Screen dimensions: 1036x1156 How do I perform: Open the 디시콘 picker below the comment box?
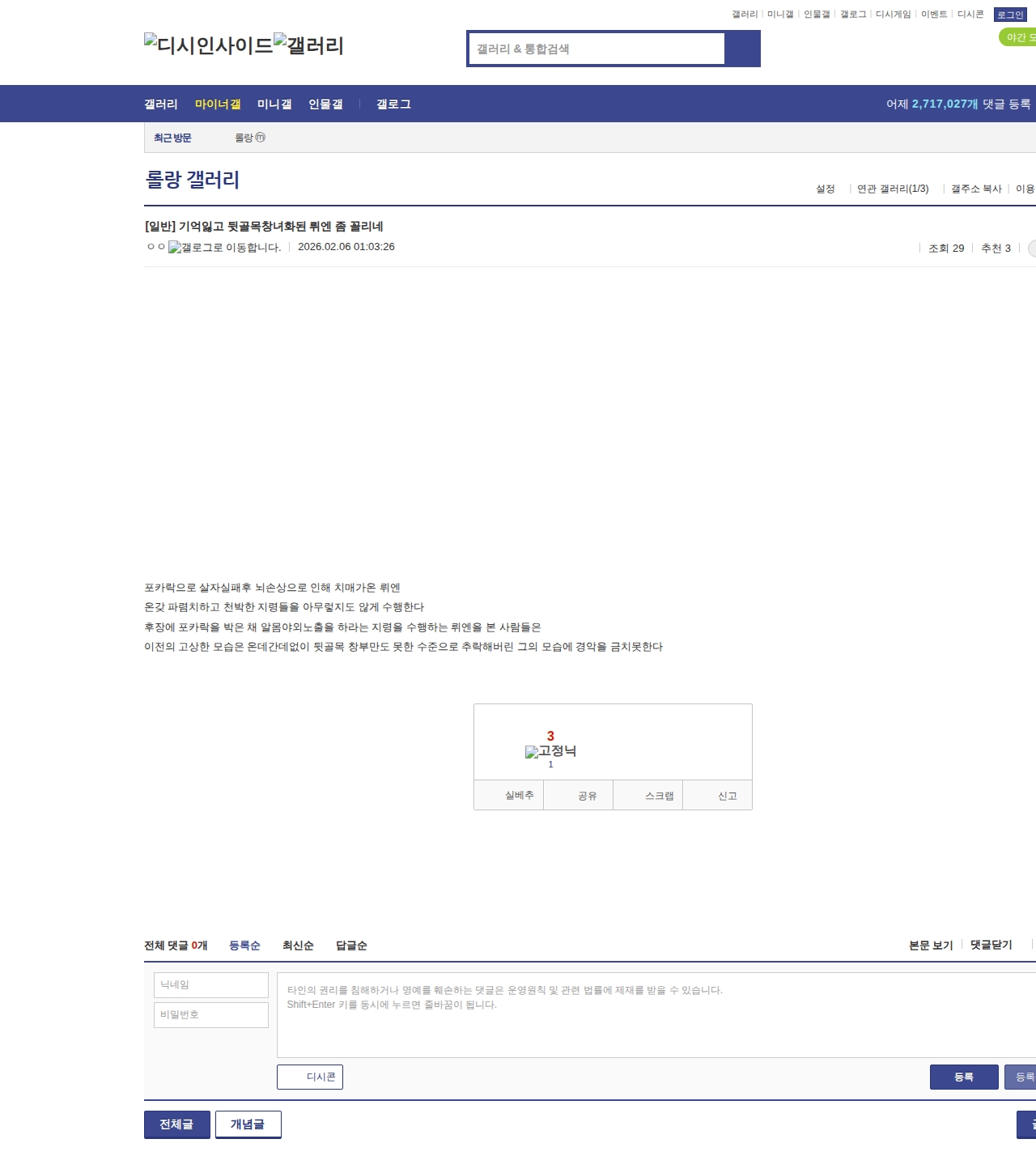pos(310,1077)
